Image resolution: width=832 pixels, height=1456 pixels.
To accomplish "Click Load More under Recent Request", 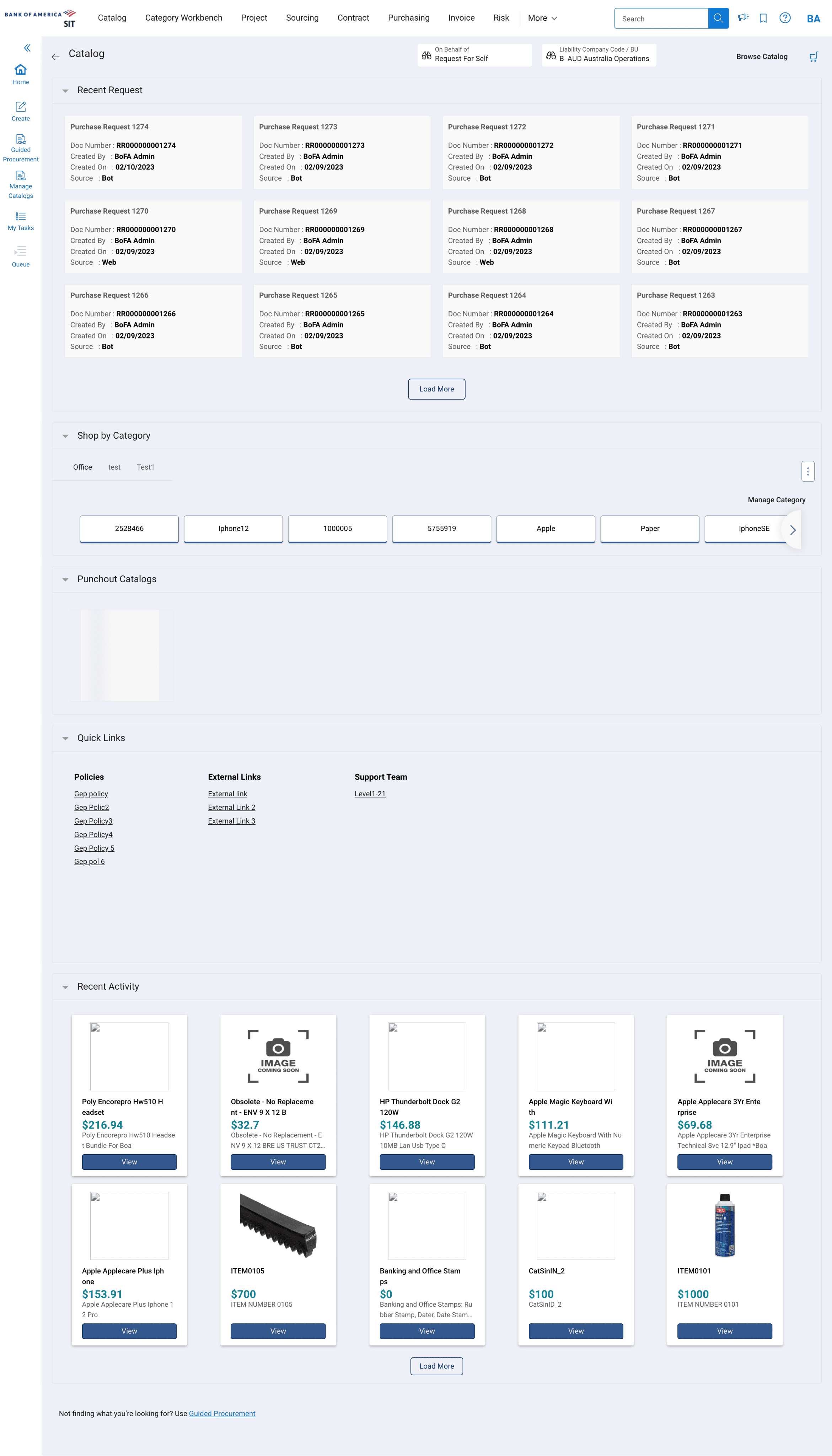I will (x=436, y=389).
